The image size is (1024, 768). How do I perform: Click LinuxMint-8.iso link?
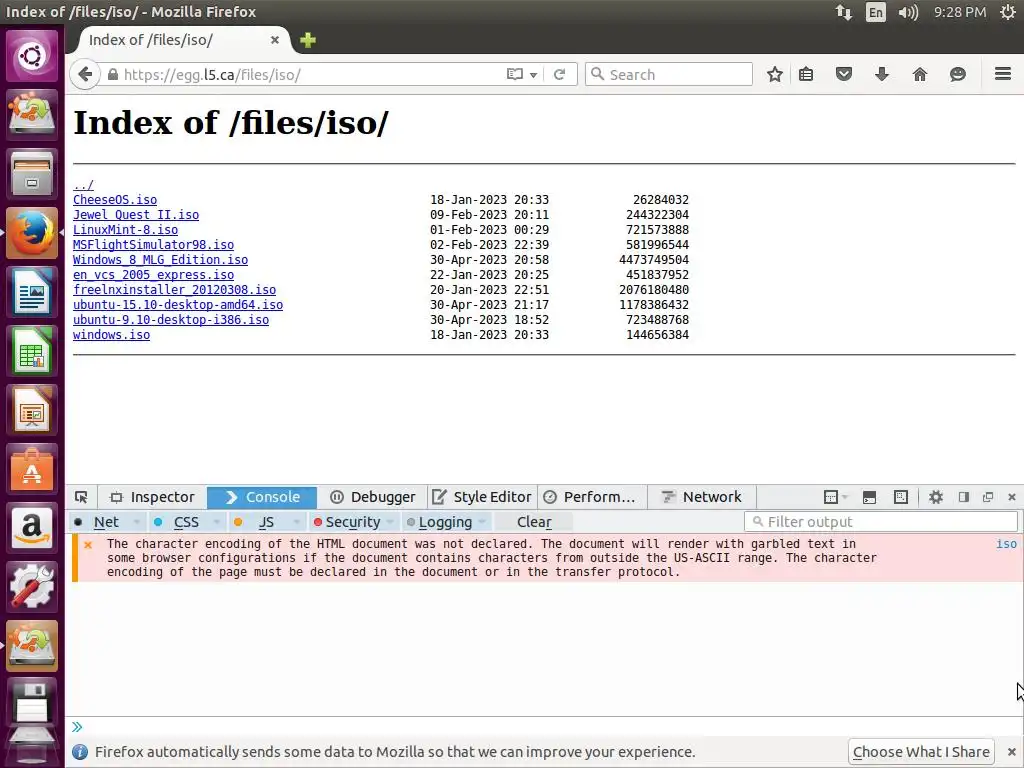pos(125,230)
